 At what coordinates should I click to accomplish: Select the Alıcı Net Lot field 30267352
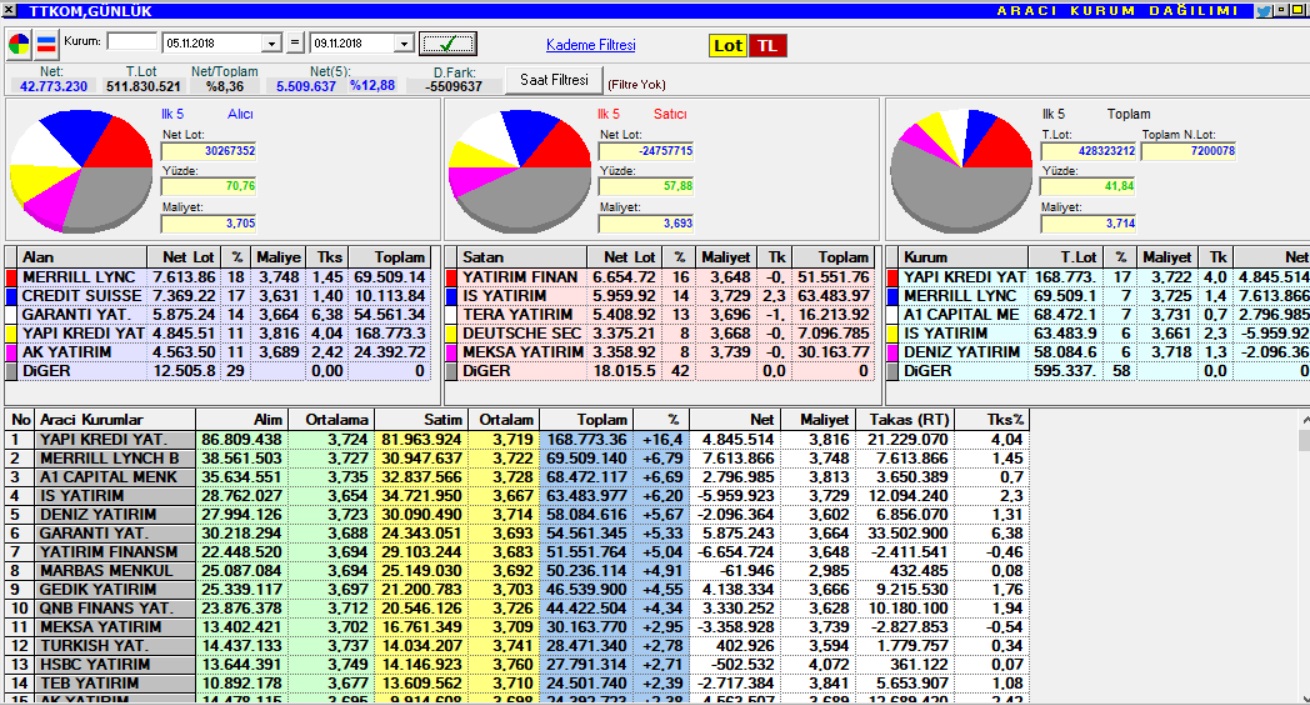tap(209, 152)
